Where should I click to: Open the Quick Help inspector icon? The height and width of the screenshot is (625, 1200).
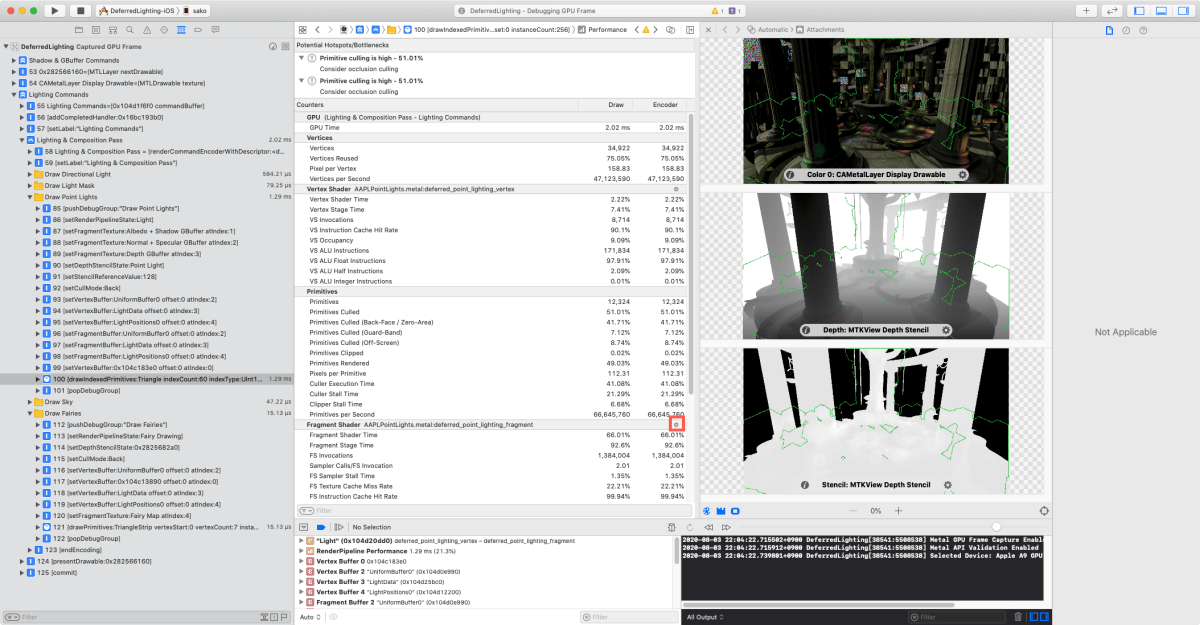pos(1143,30)
